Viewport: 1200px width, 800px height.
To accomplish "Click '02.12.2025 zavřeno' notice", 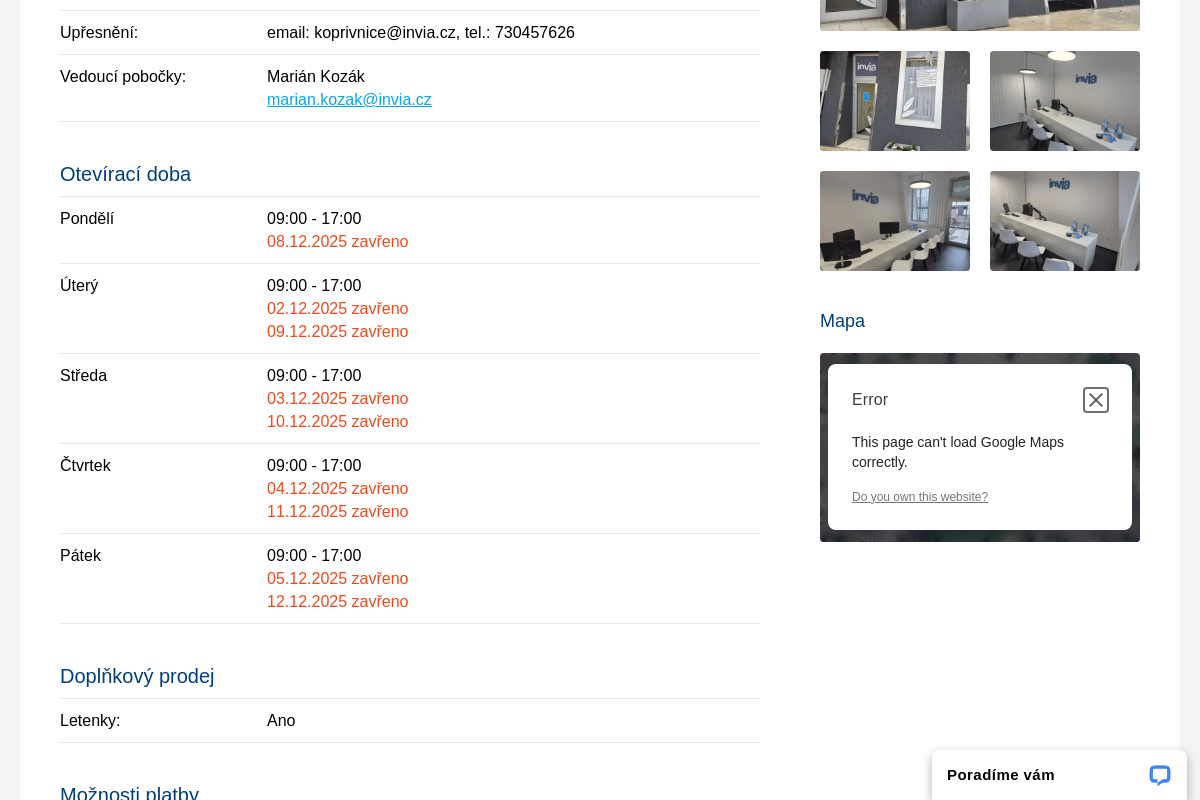I will click(337, 309).
